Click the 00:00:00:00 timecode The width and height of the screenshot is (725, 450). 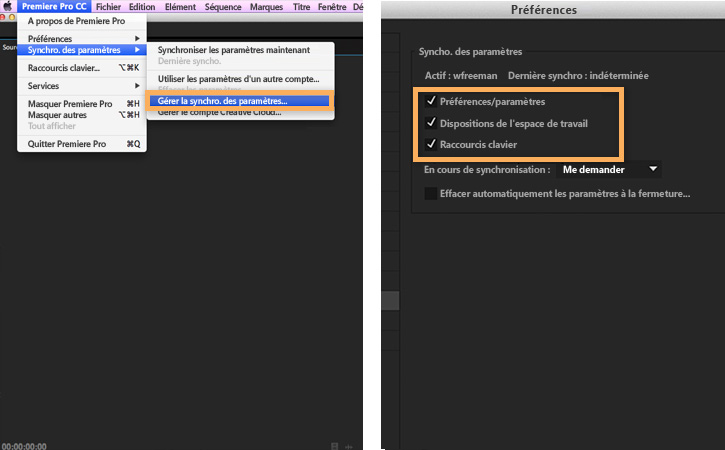[x=24, y=446]
